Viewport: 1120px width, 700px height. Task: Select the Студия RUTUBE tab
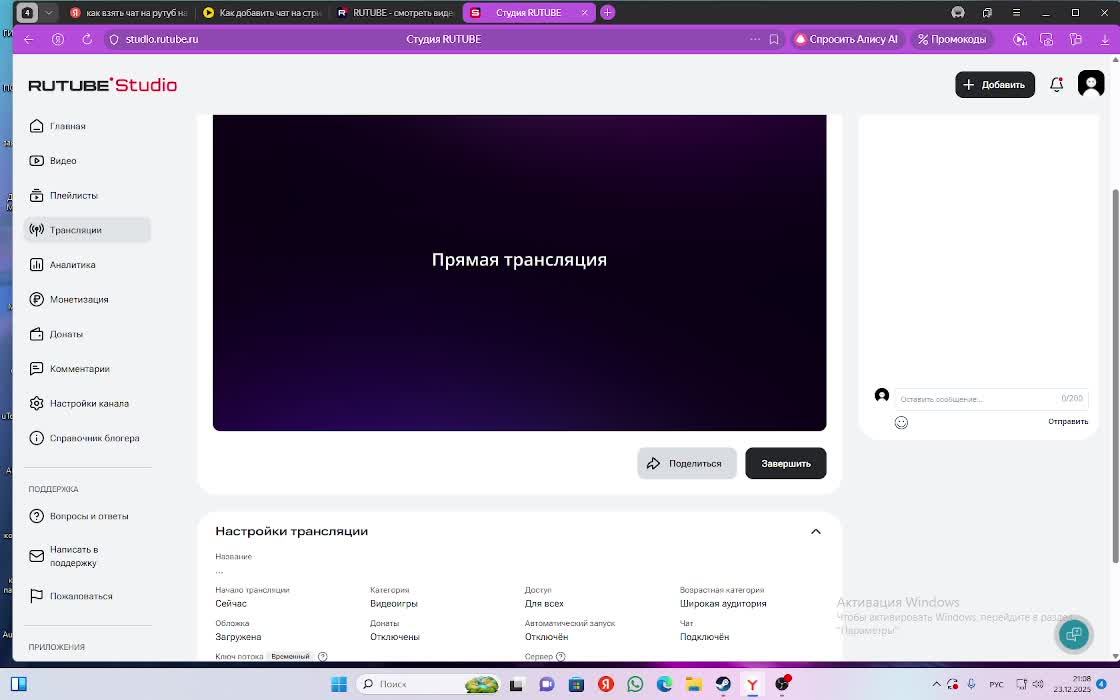pos(529,13)
